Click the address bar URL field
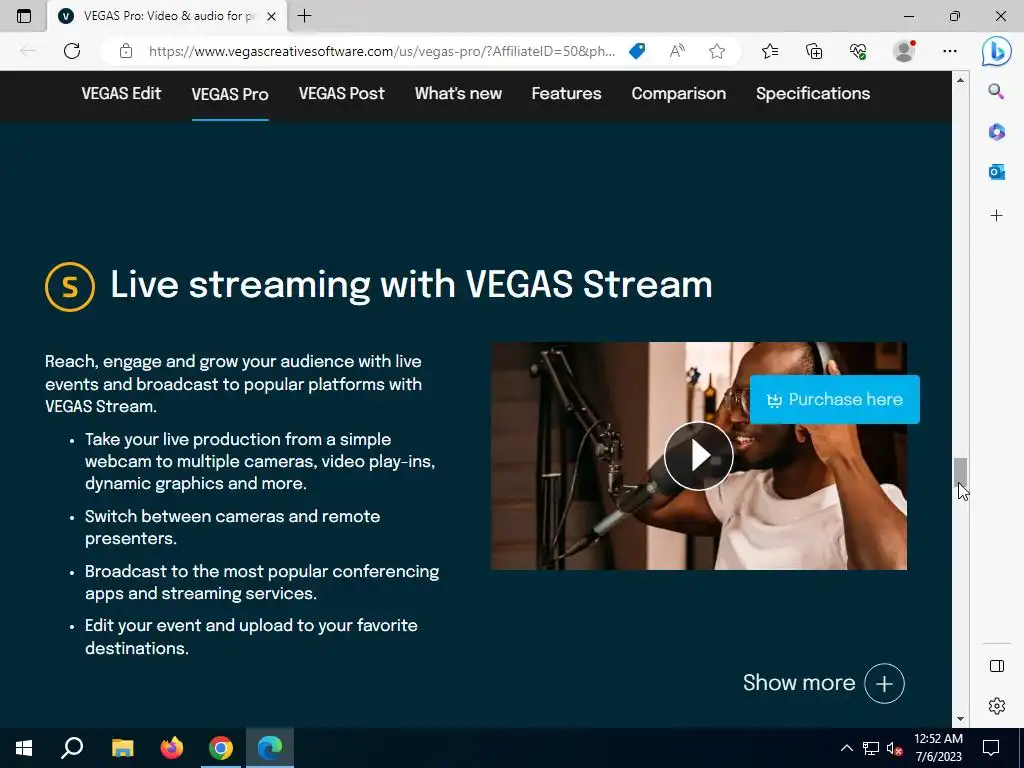 click(x=382, y=51)
